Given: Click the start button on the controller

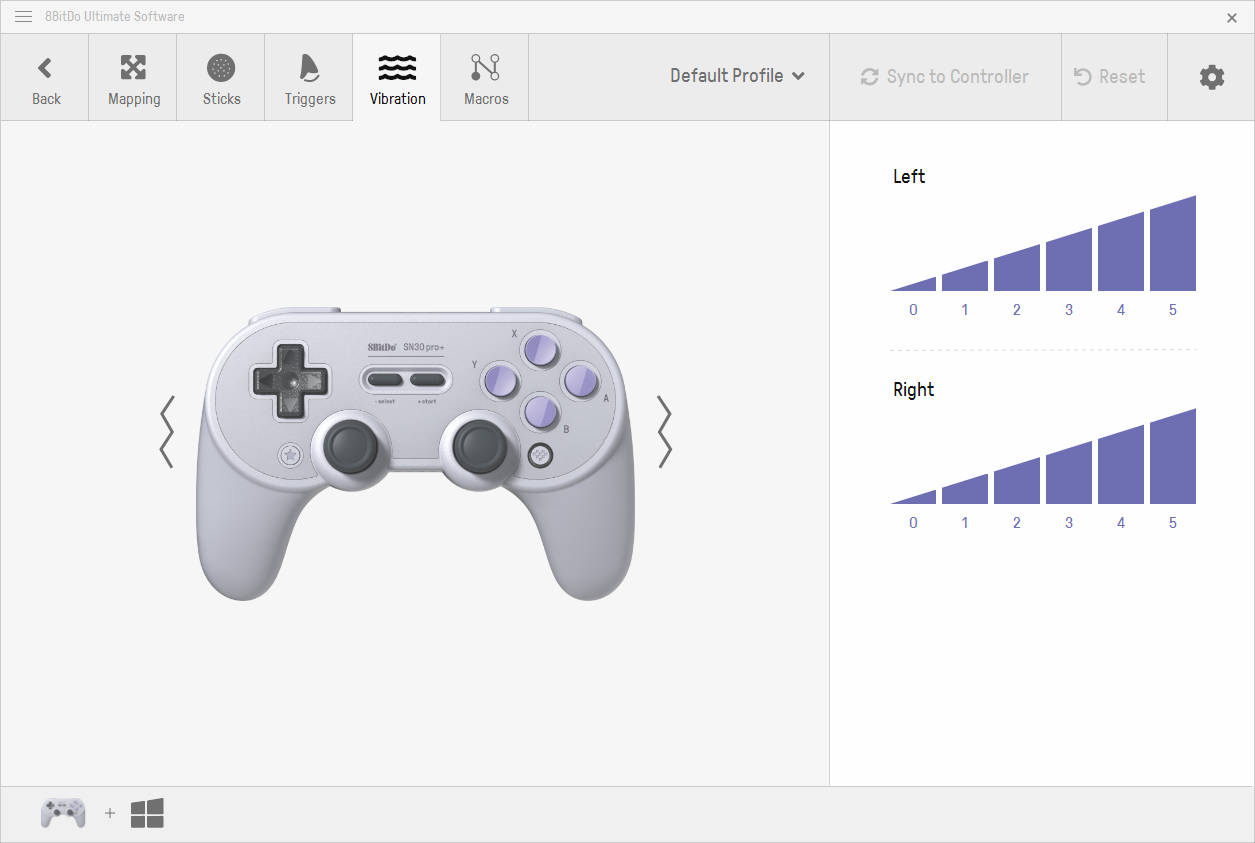Looking at the screenshot, I should tap(427, 380).
